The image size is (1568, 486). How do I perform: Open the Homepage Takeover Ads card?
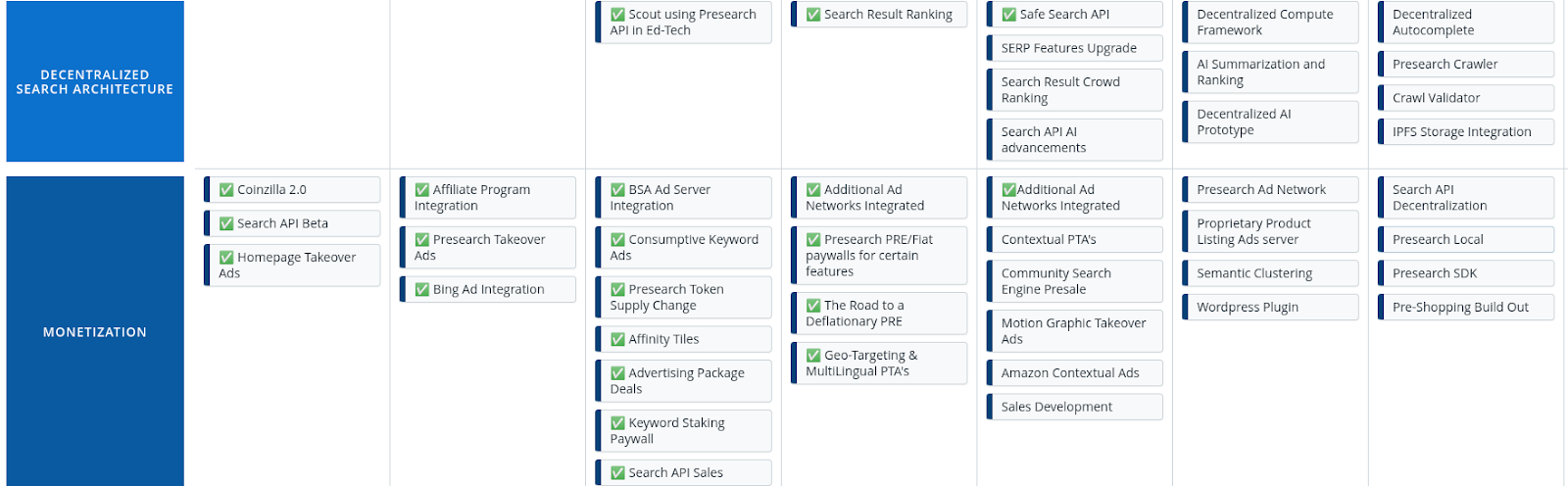[x=292, y=265]
